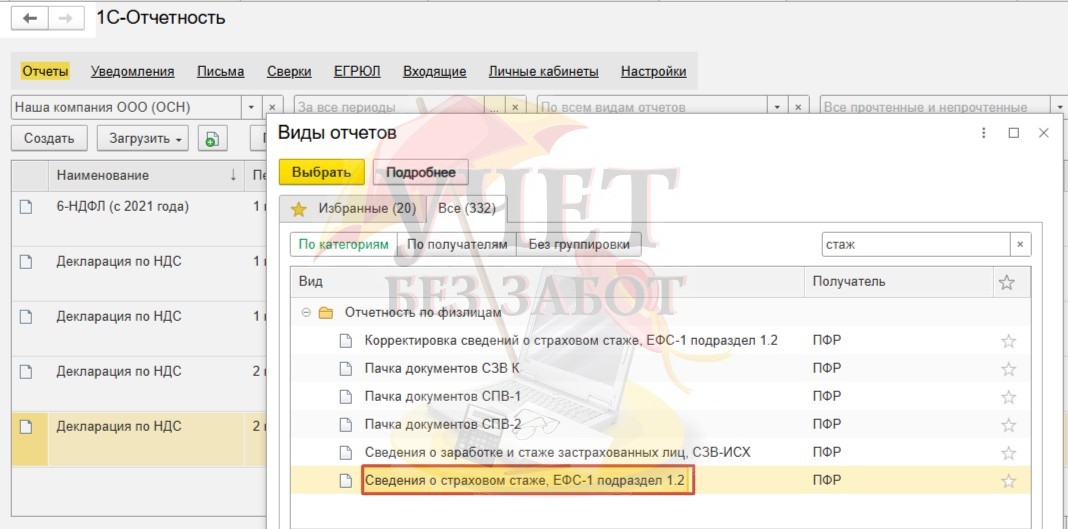Star the Пачка документов СПВ-1 row

(x=1009, y=397)
